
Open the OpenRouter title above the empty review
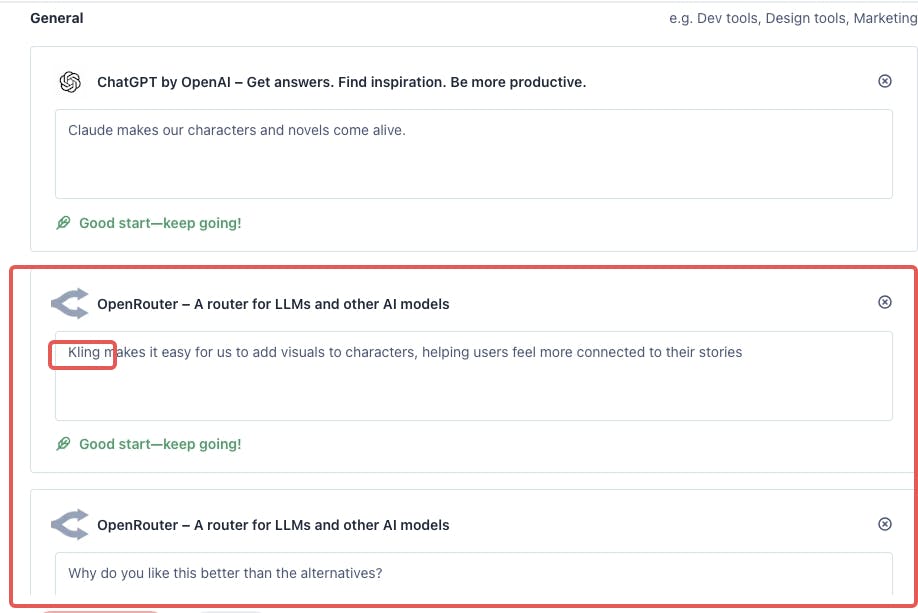pyautogui.click(x=273, y=525)
